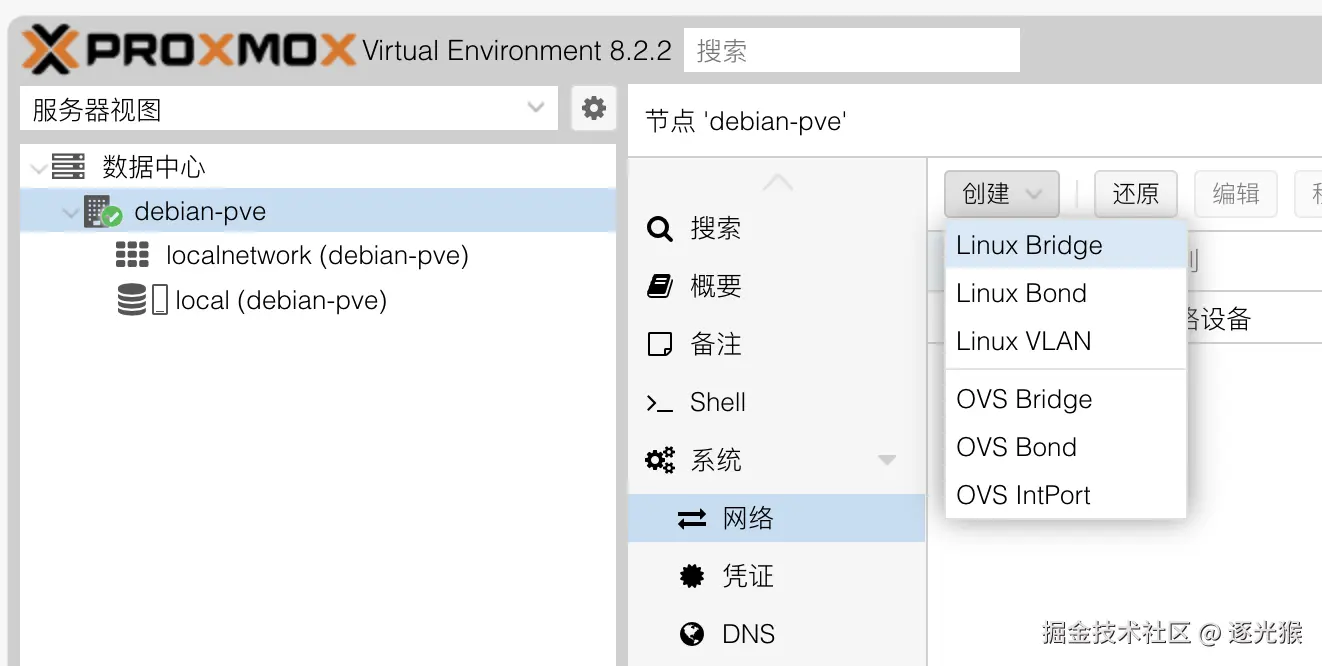Focus the top 搜索 search field
Screen dimensions: 1322x666
[x=851, y=51]
